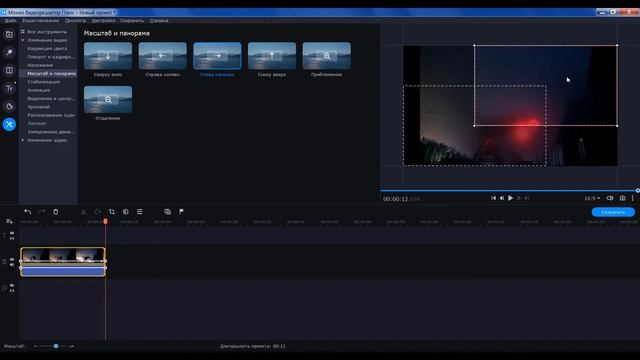Undo the last action
The image size is (640, 360).
(27, 211)
